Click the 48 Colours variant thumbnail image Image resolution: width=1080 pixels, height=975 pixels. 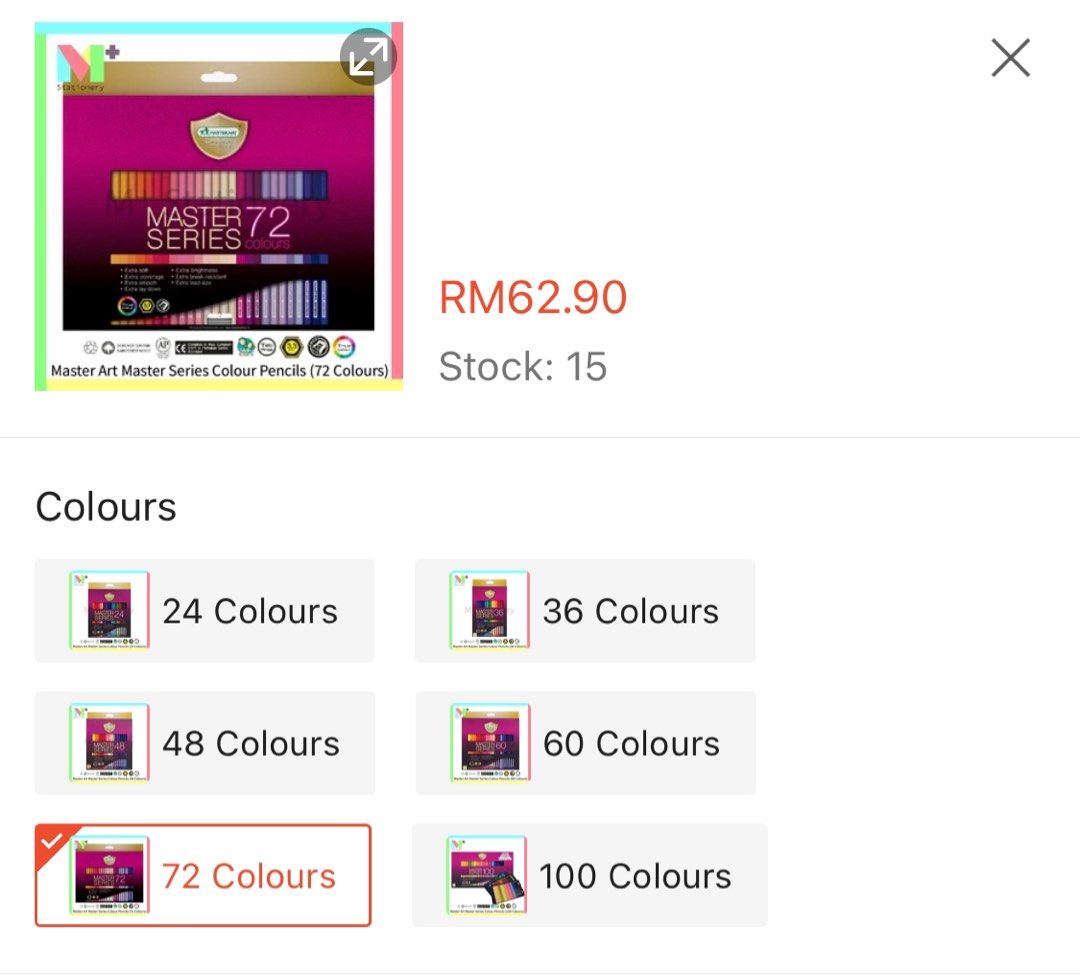108,743
